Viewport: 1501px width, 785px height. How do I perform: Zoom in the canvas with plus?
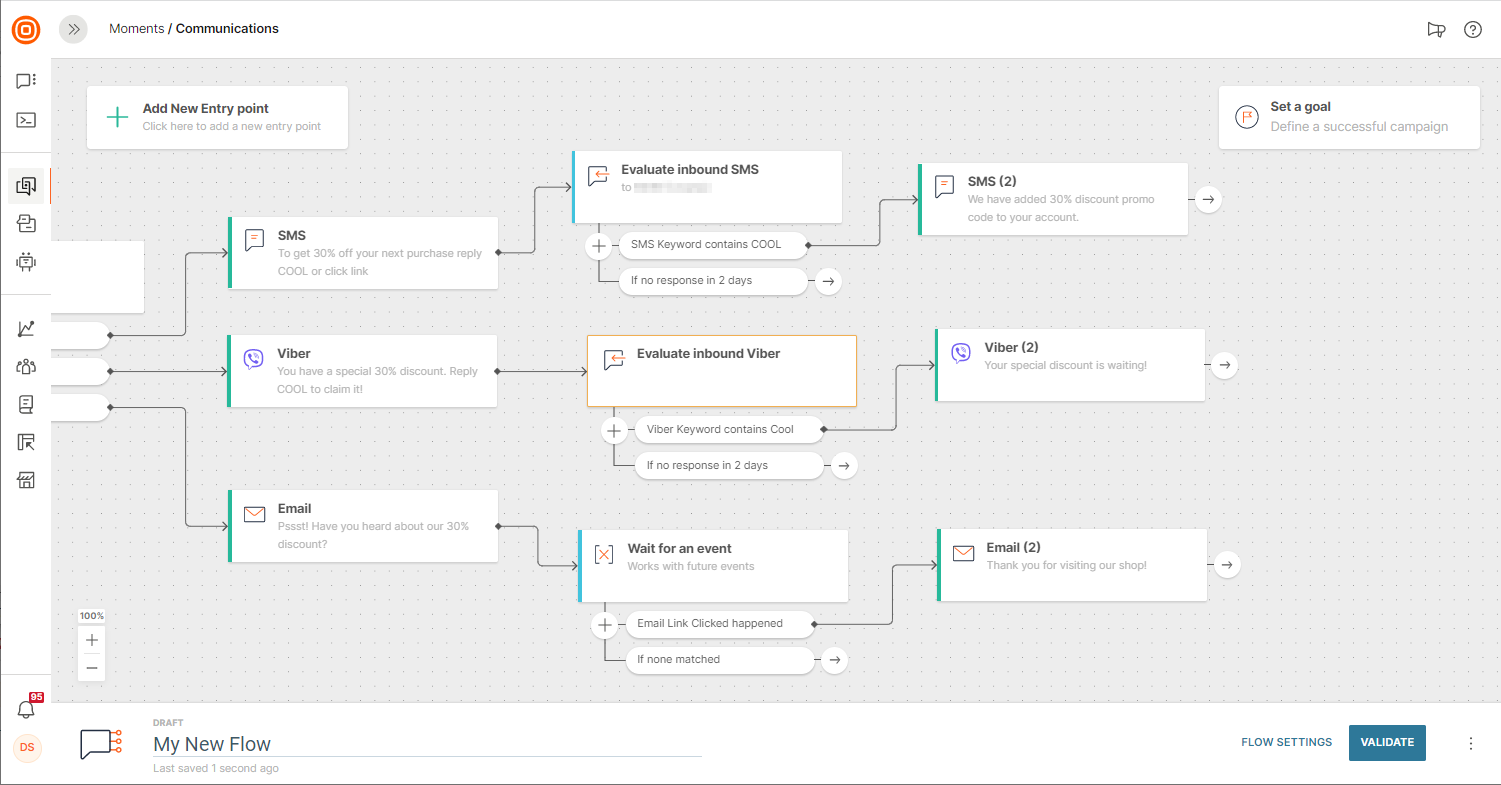point(92,640)
